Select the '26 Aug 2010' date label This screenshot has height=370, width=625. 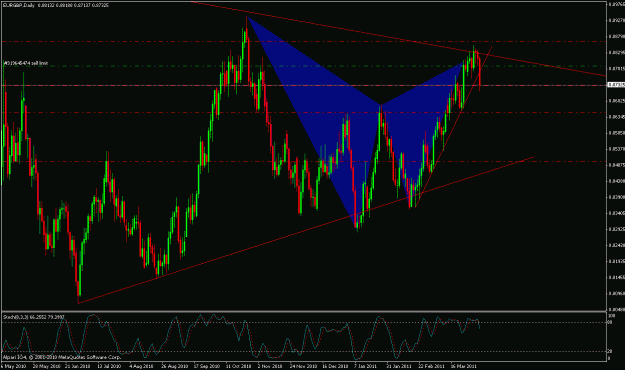pyautogui.click(x=174, y=366)
